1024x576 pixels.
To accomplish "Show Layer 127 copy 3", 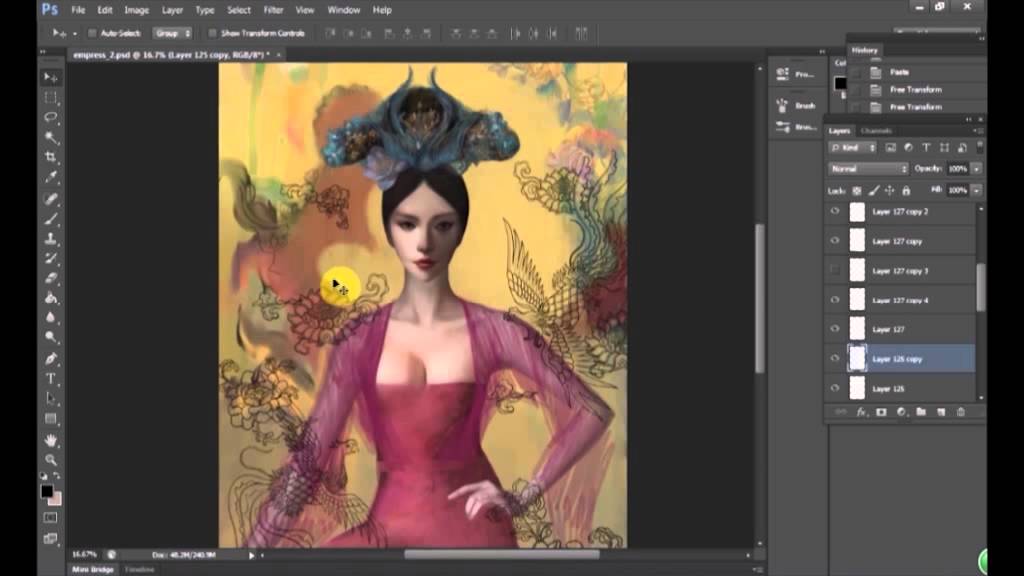I will point(835,270).
